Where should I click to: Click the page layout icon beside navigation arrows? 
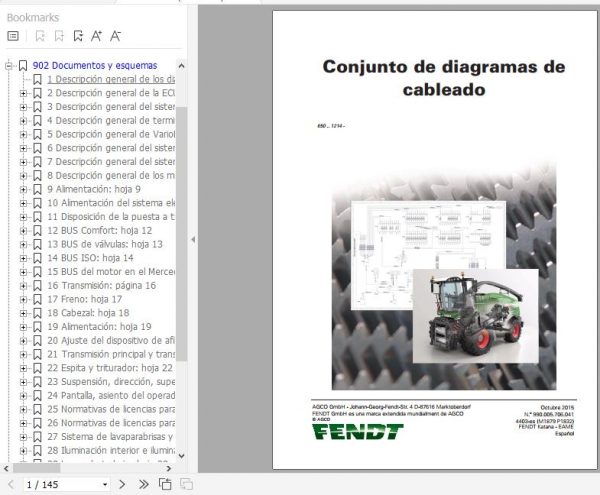point(165,484)
